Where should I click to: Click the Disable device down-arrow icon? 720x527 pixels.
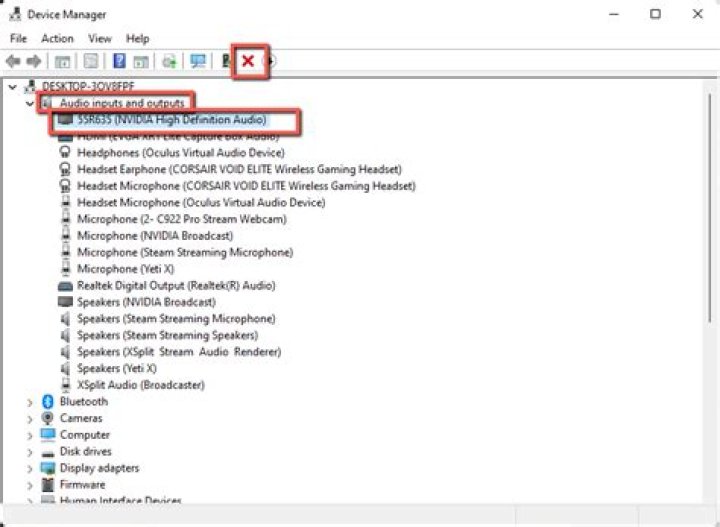[271, 61]
